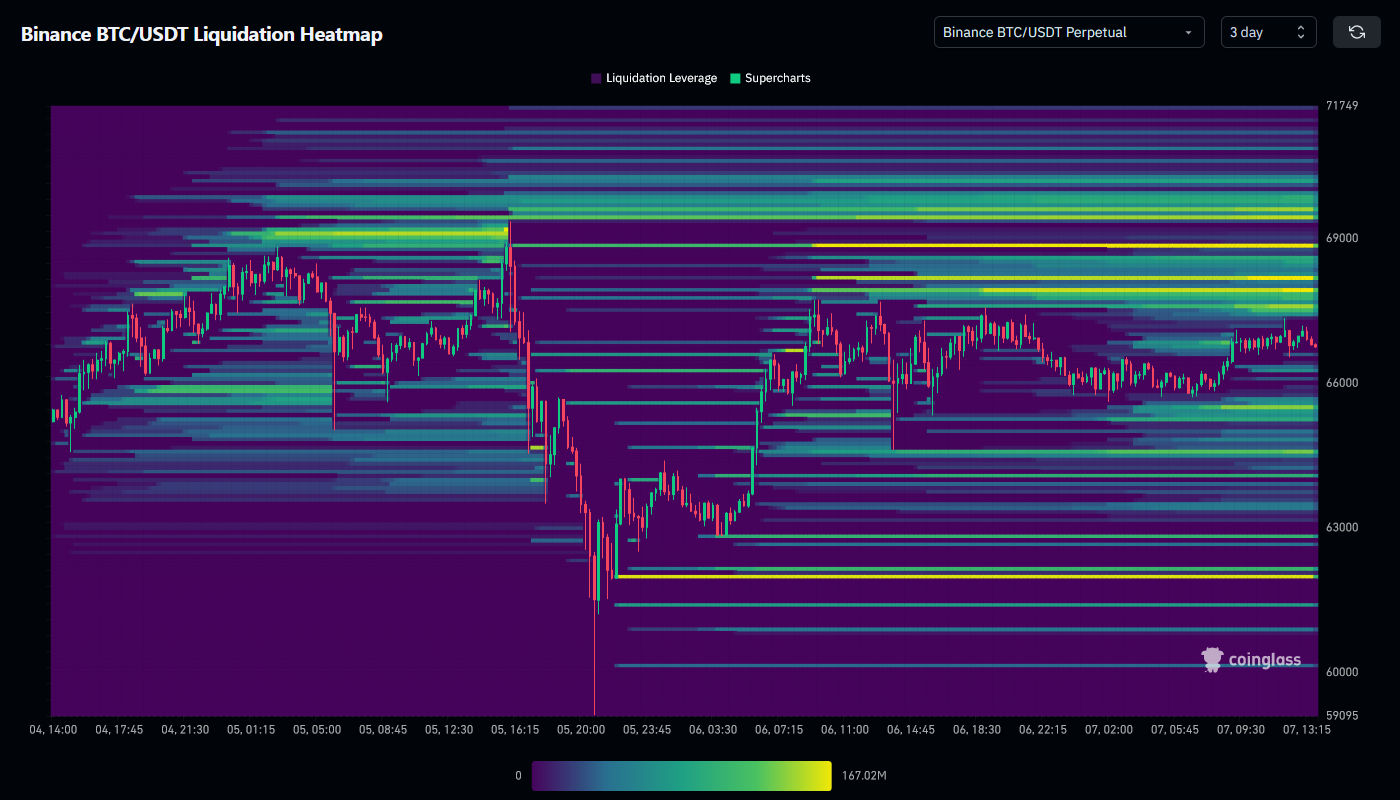
Task: Click the 06, 18:30 time axis label
Action: click(977, 730)
